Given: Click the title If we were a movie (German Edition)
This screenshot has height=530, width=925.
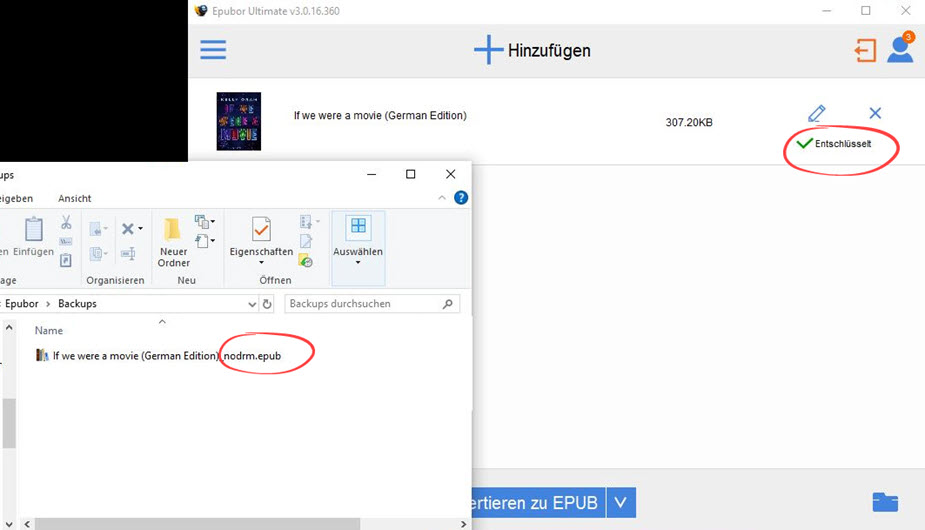Looking at the screenshot, I should pos(380,116).
